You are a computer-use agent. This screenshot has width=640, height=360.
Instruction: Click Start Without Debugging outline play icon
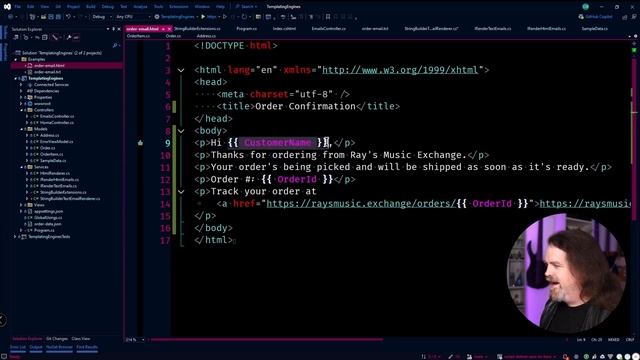[224, 17]
